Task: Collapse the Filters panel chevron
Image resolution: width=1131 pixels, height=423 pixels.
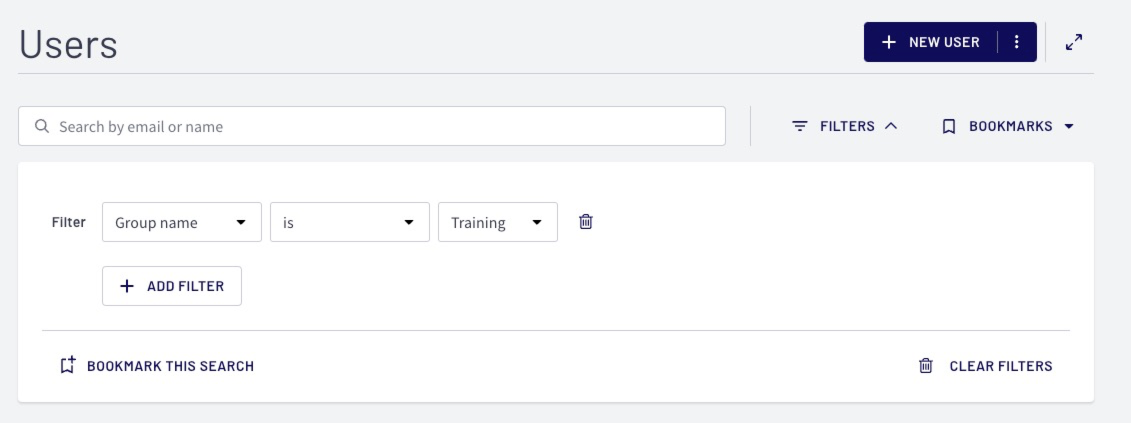Action: coord(891,126)
